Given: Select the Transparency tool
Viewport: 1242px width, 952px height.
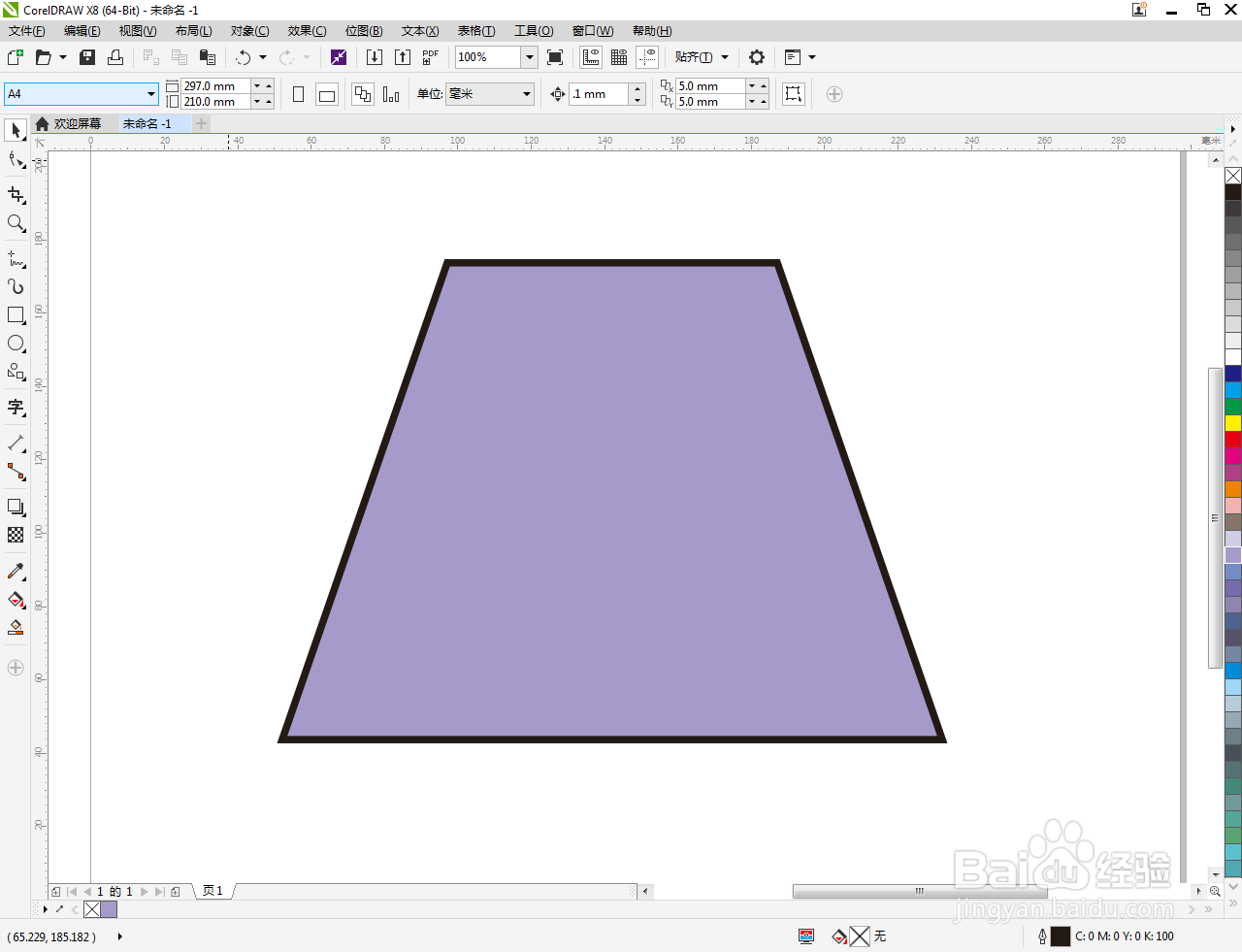Looking at the screenshot, I should coord(16,535).
